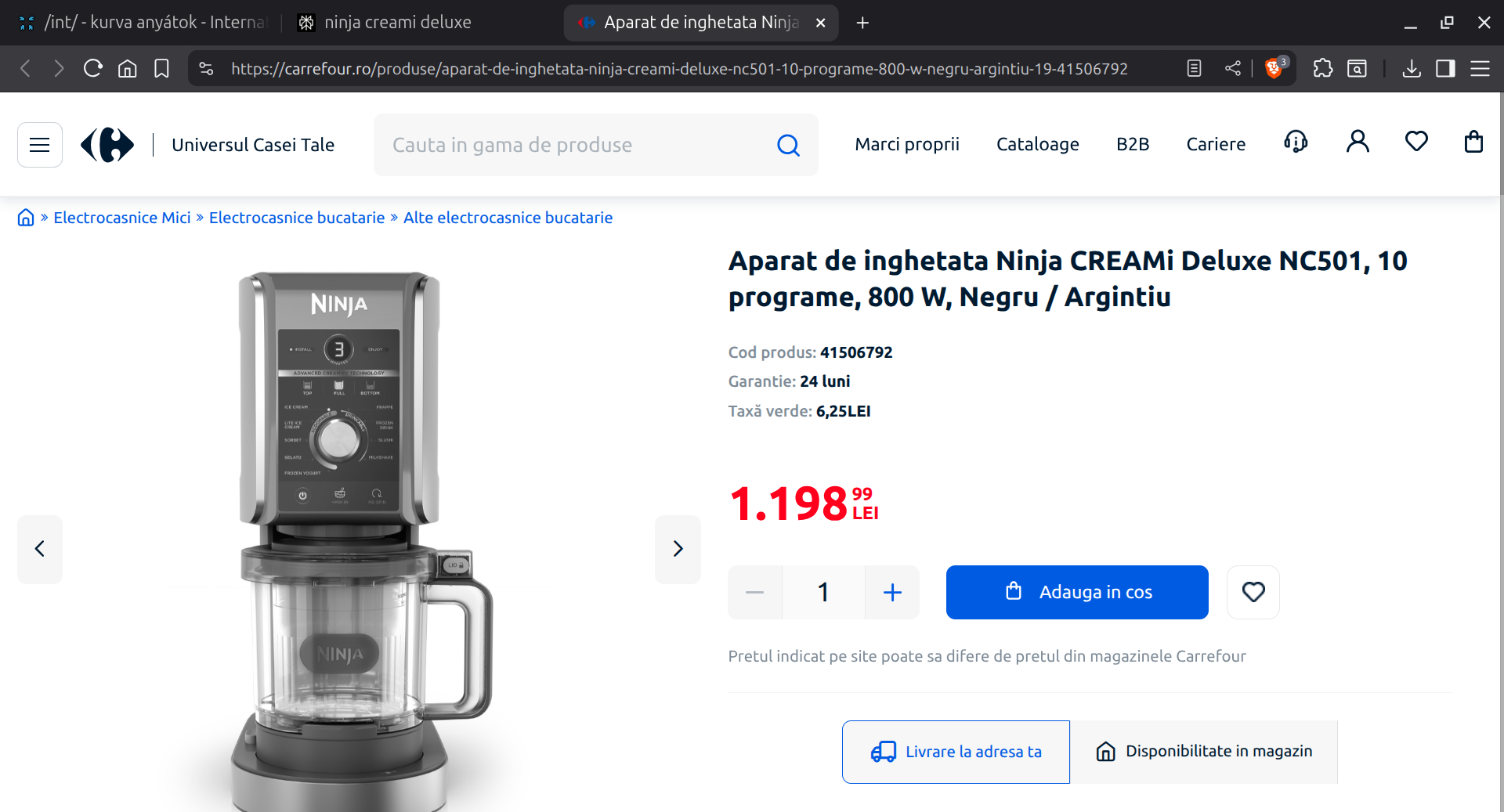Open Marci proprii menu link
1504x812 pixels.
click(x=907, y=144)
